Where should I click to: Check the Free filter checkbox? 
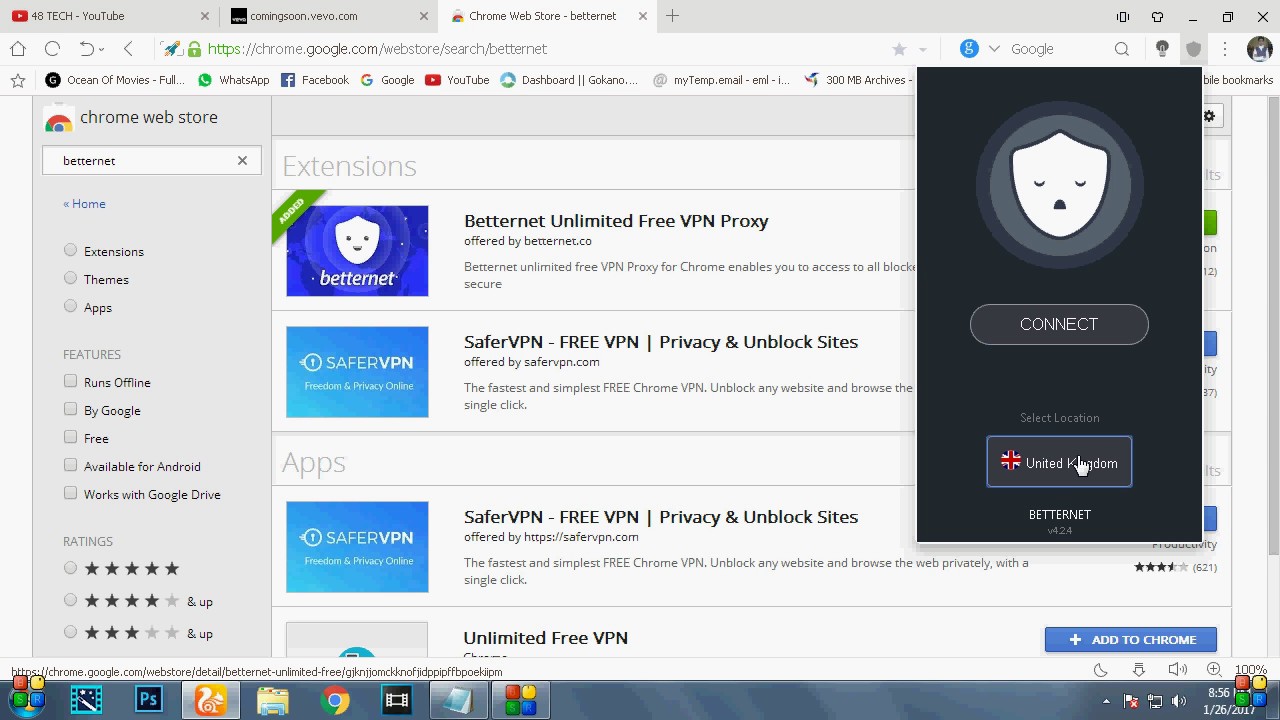tap(70, 437)
